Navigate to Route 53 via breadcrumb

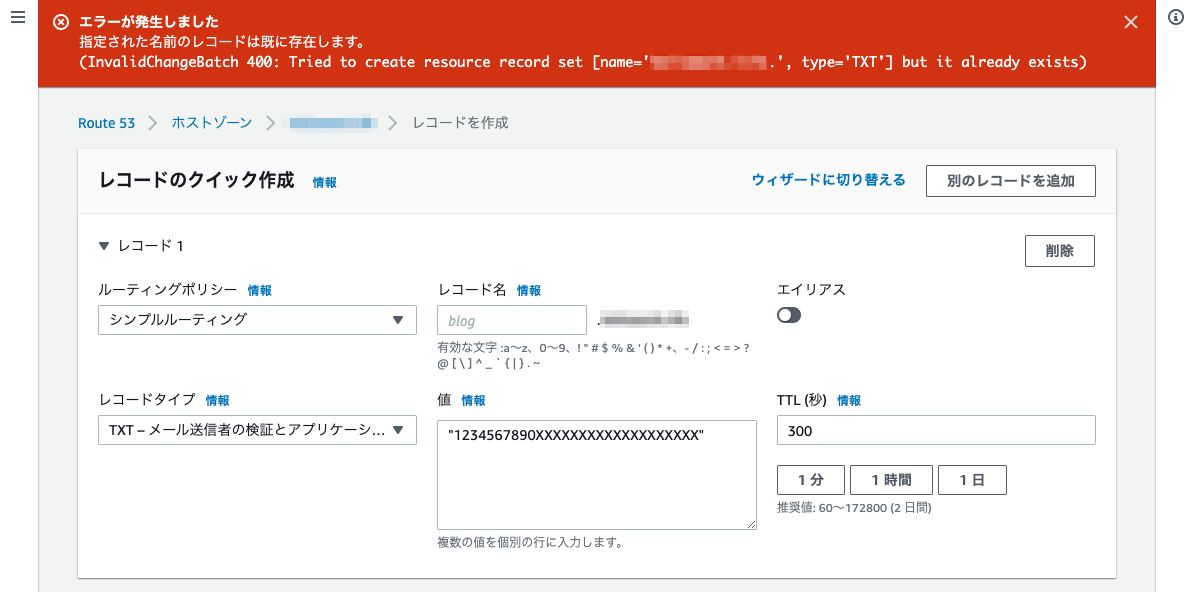pos(106,122)
